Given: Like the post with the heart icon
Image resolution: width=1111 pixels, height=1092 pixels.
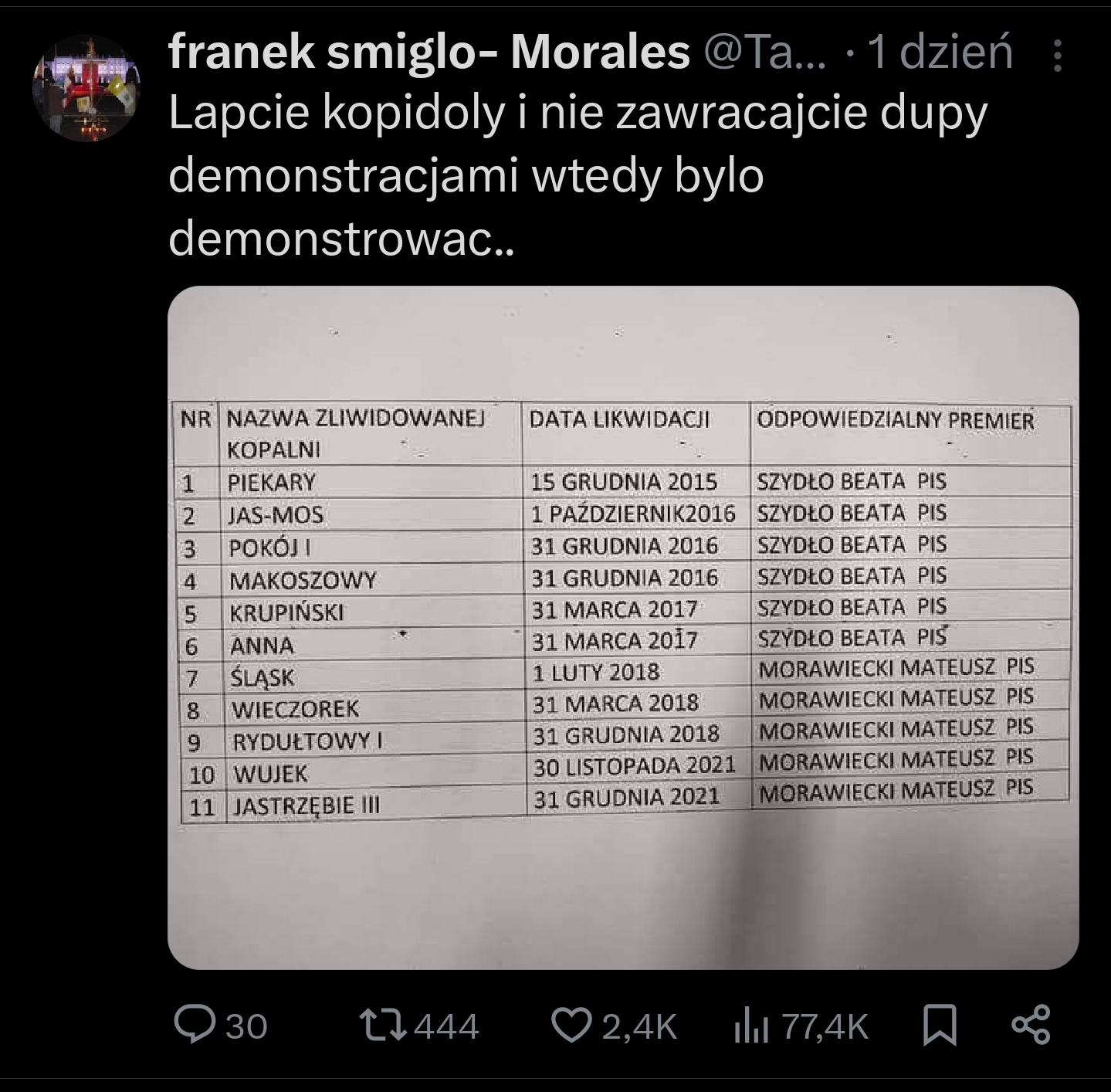Looking at the screenshot, I should (571, 1026).
